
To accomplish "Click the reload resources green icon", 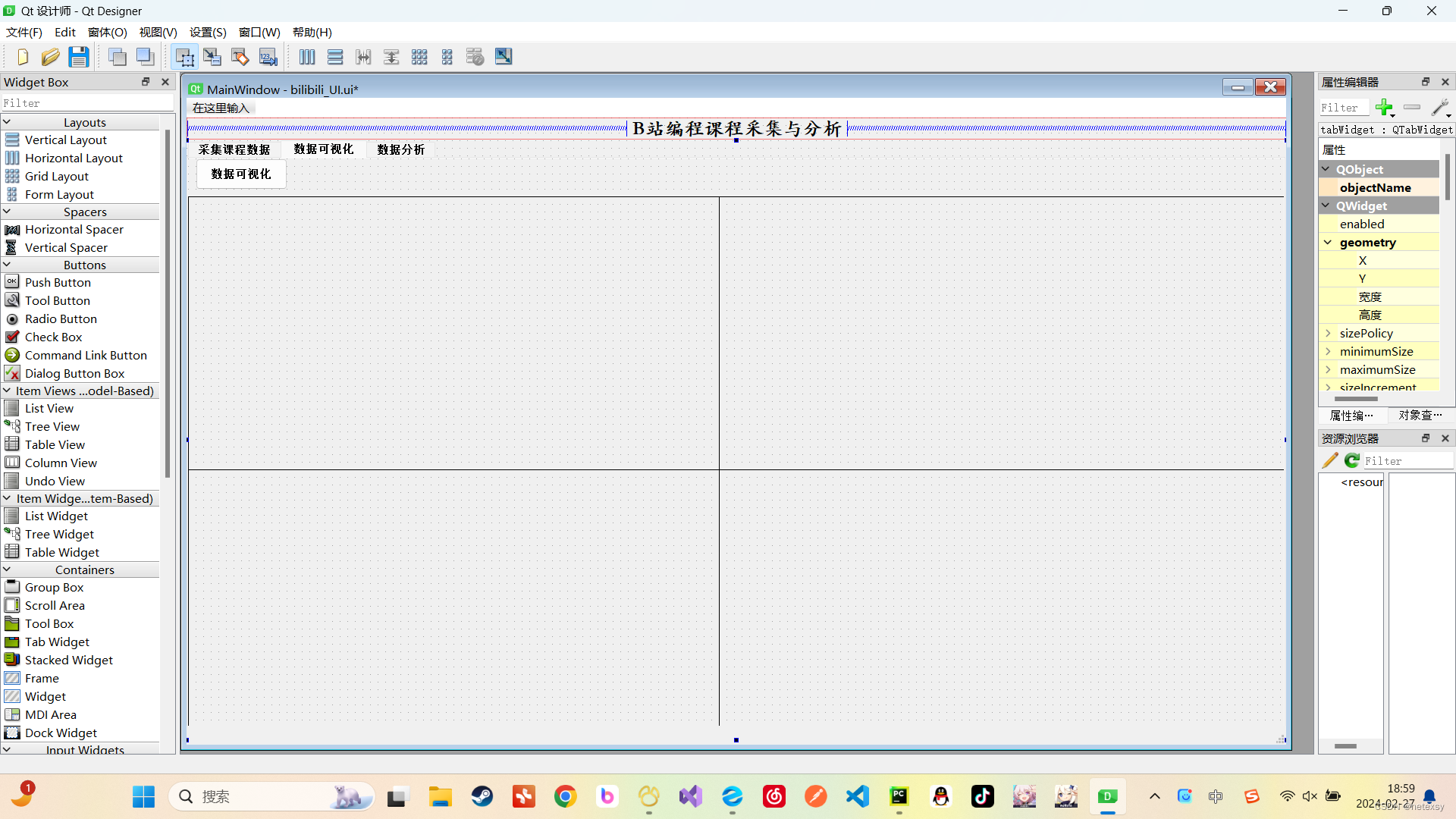I will [1352, 460].
